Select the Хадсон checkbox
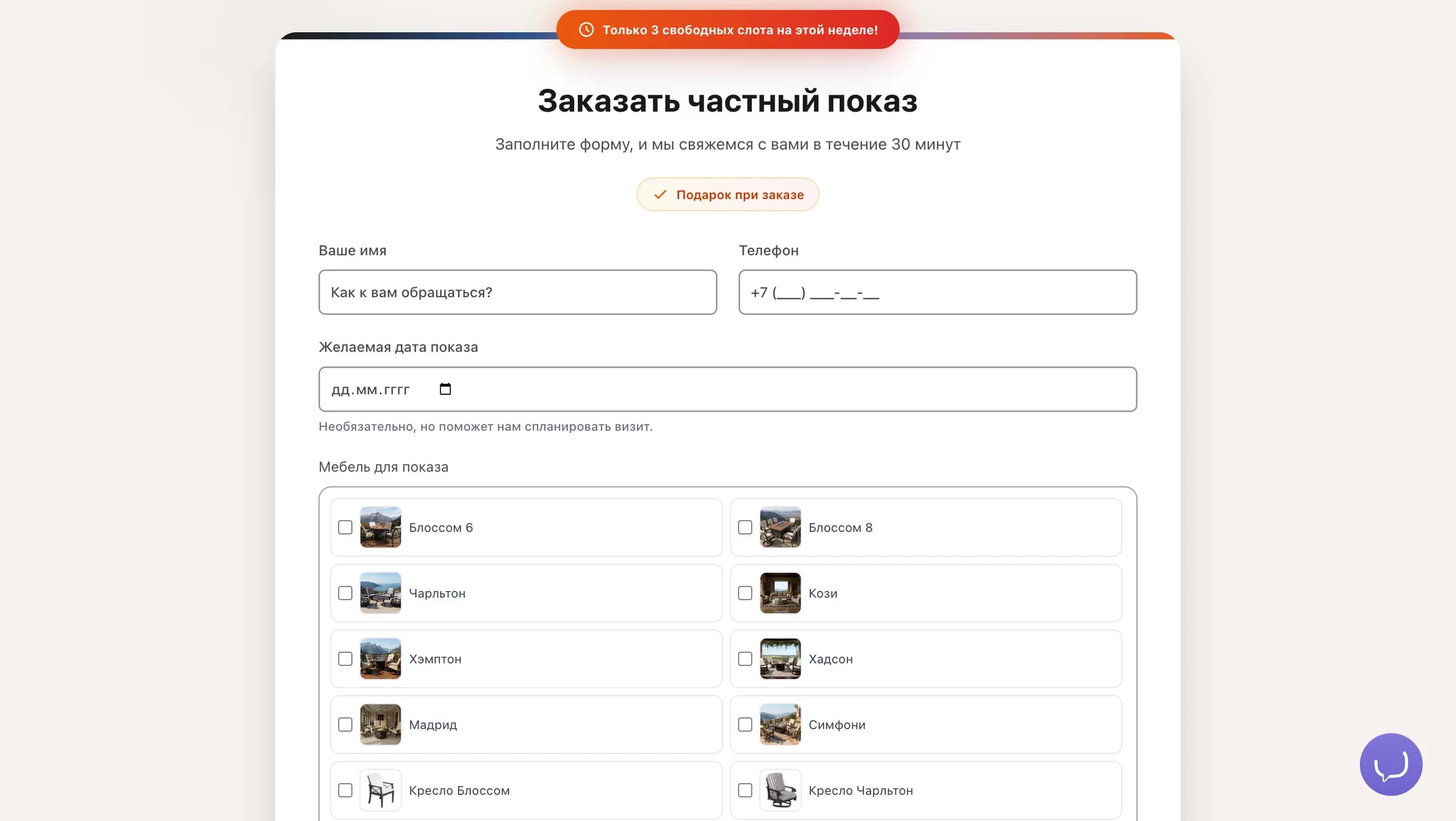 pyautogui.click(x=745, y=658)
